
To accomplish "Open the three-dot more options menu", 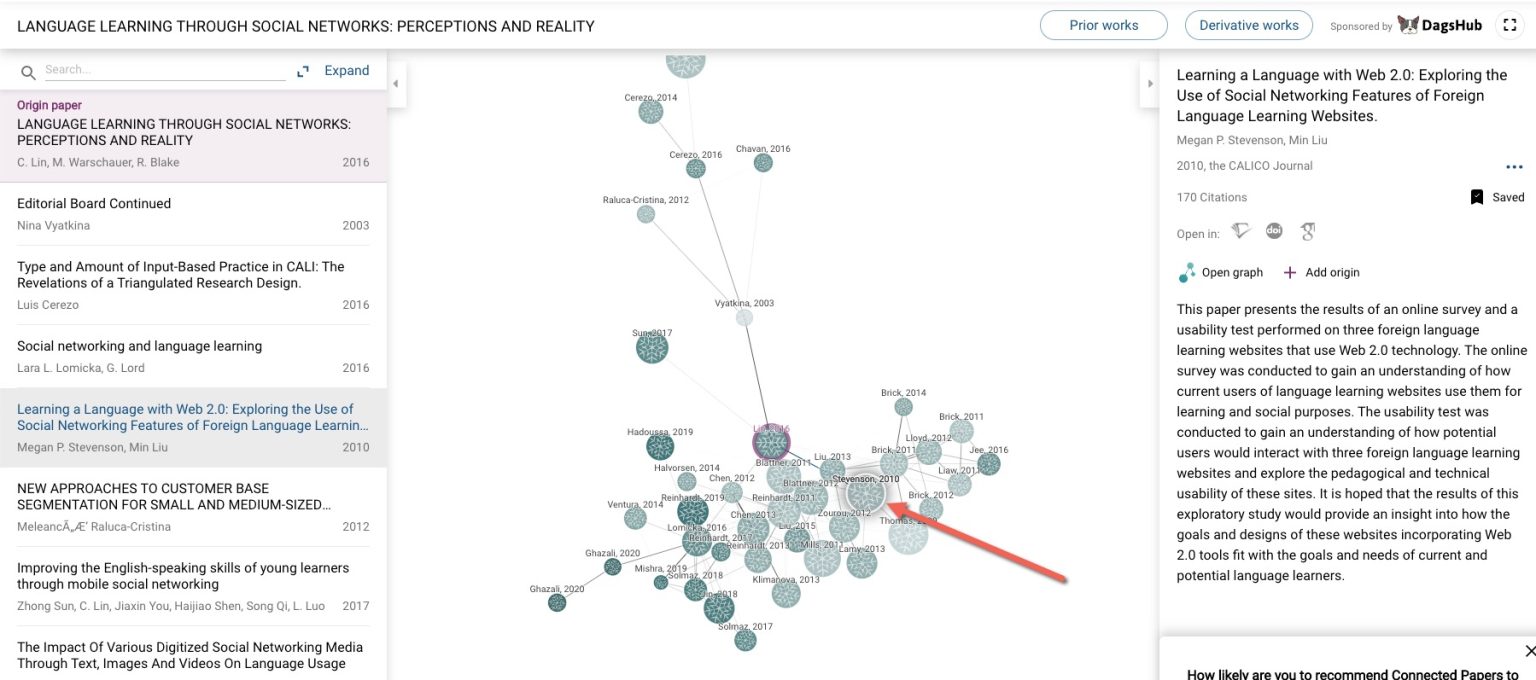I will [x=1514, y=167].
